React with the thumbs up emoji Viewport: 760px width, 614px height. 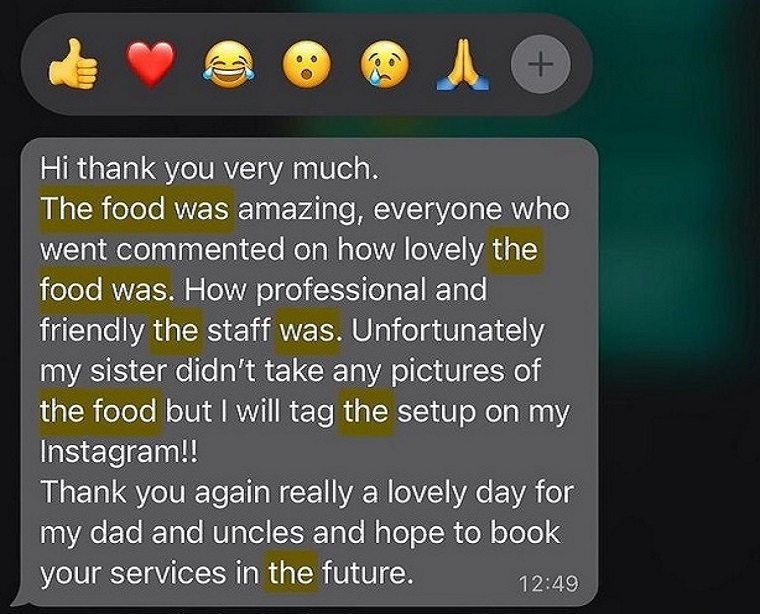click(x=73, y=64)
